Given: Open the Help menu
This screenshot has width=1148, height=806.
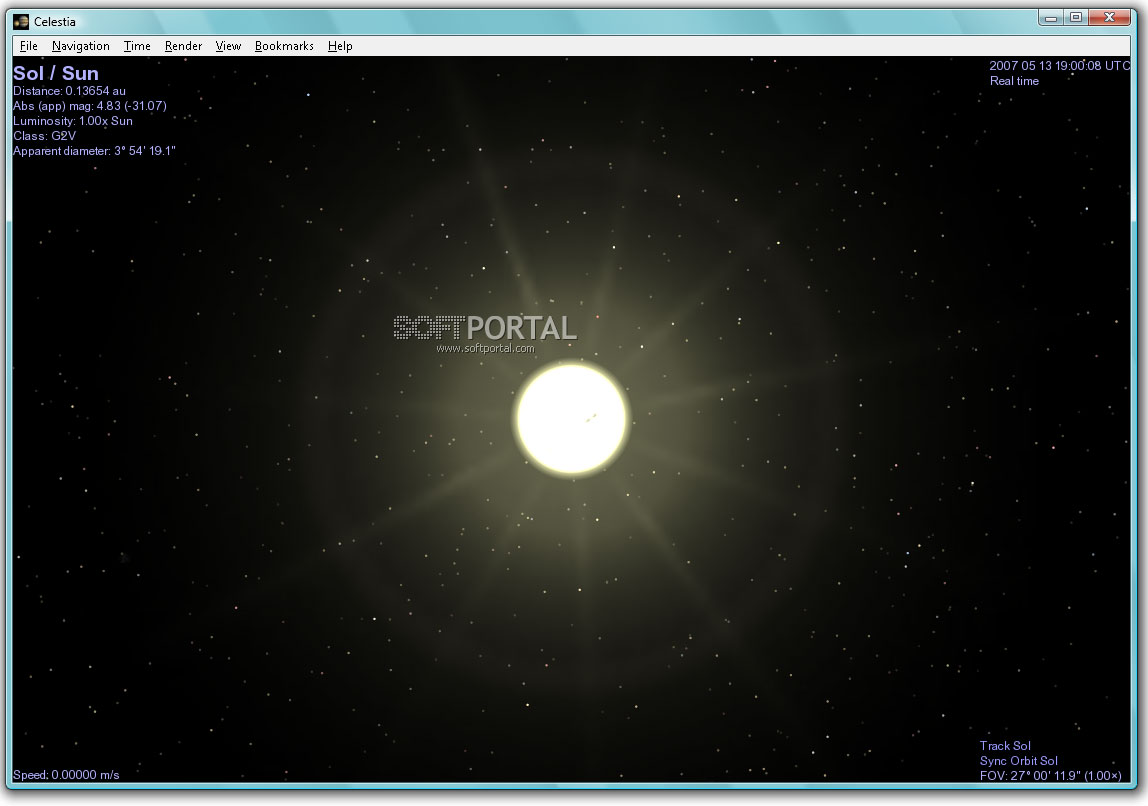Looking at the screenshot, I should (x=340, y=46).
